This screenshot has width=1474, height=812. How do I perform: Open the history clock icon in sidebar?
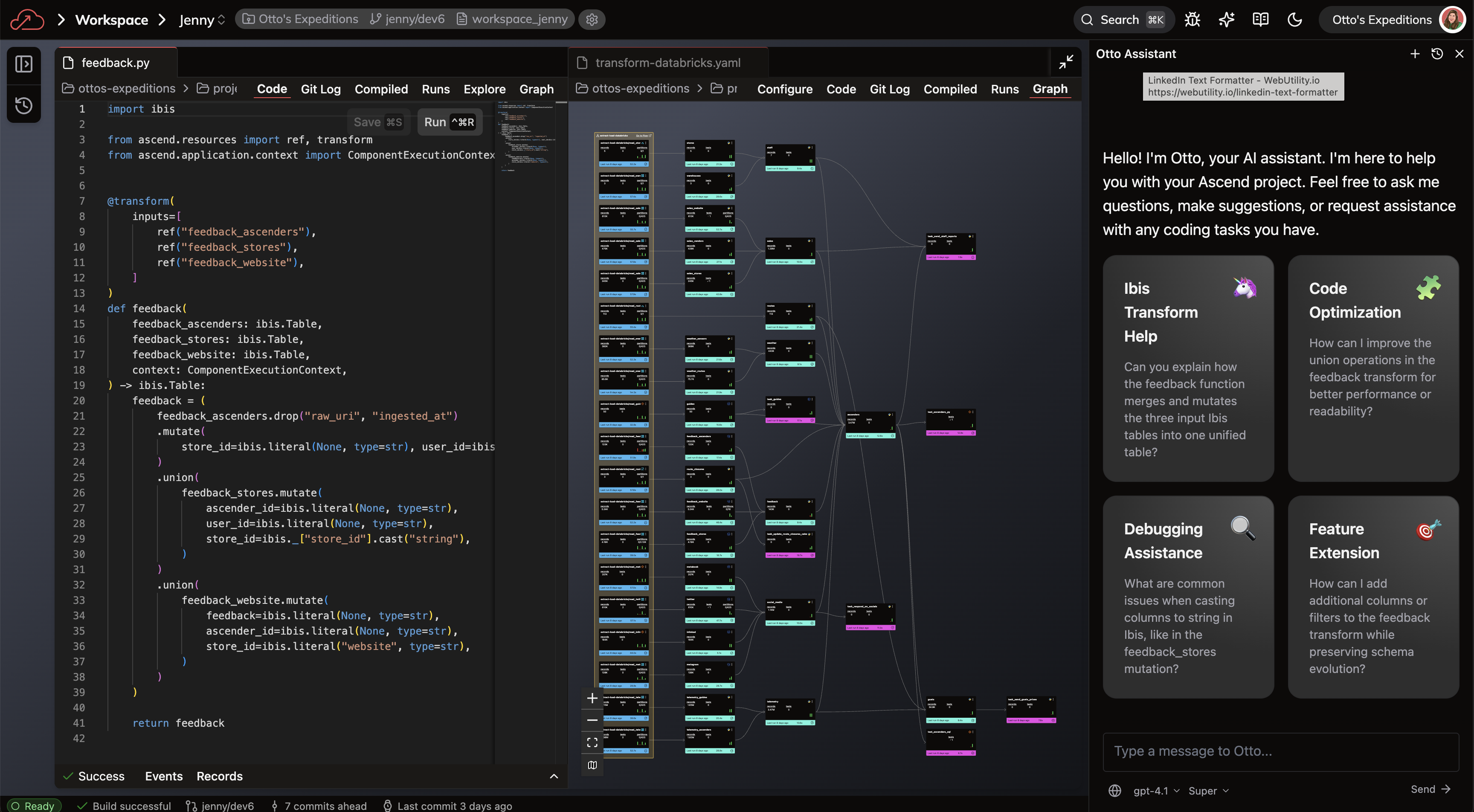click(23, 105)
